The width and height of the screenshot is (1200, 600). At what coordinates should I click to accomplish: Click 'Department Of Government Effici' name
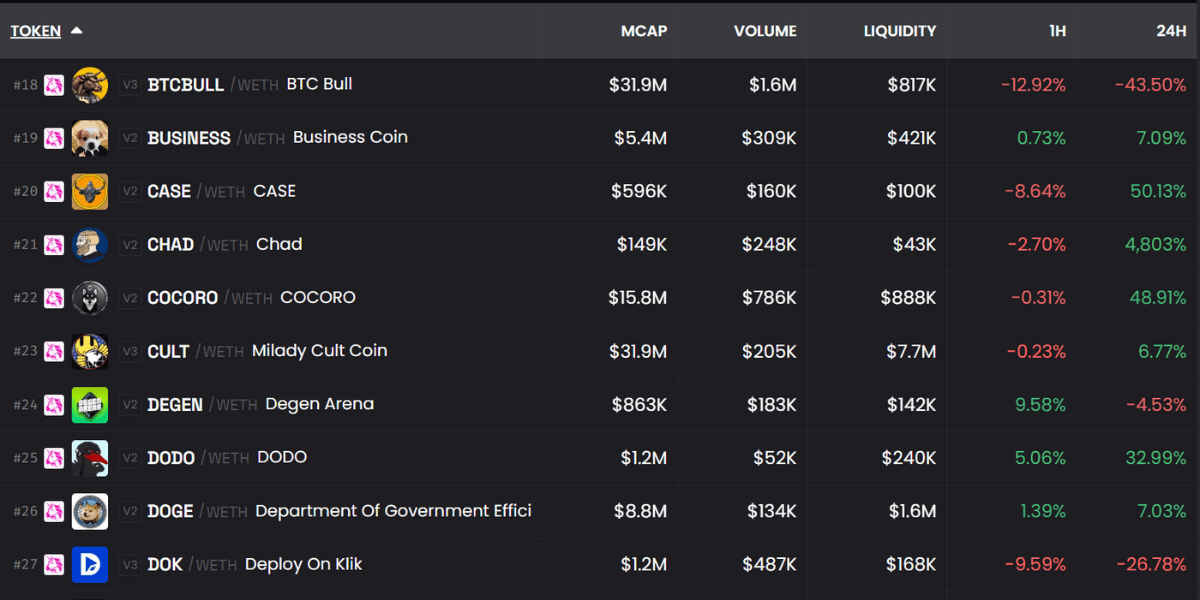pos(393,511)
